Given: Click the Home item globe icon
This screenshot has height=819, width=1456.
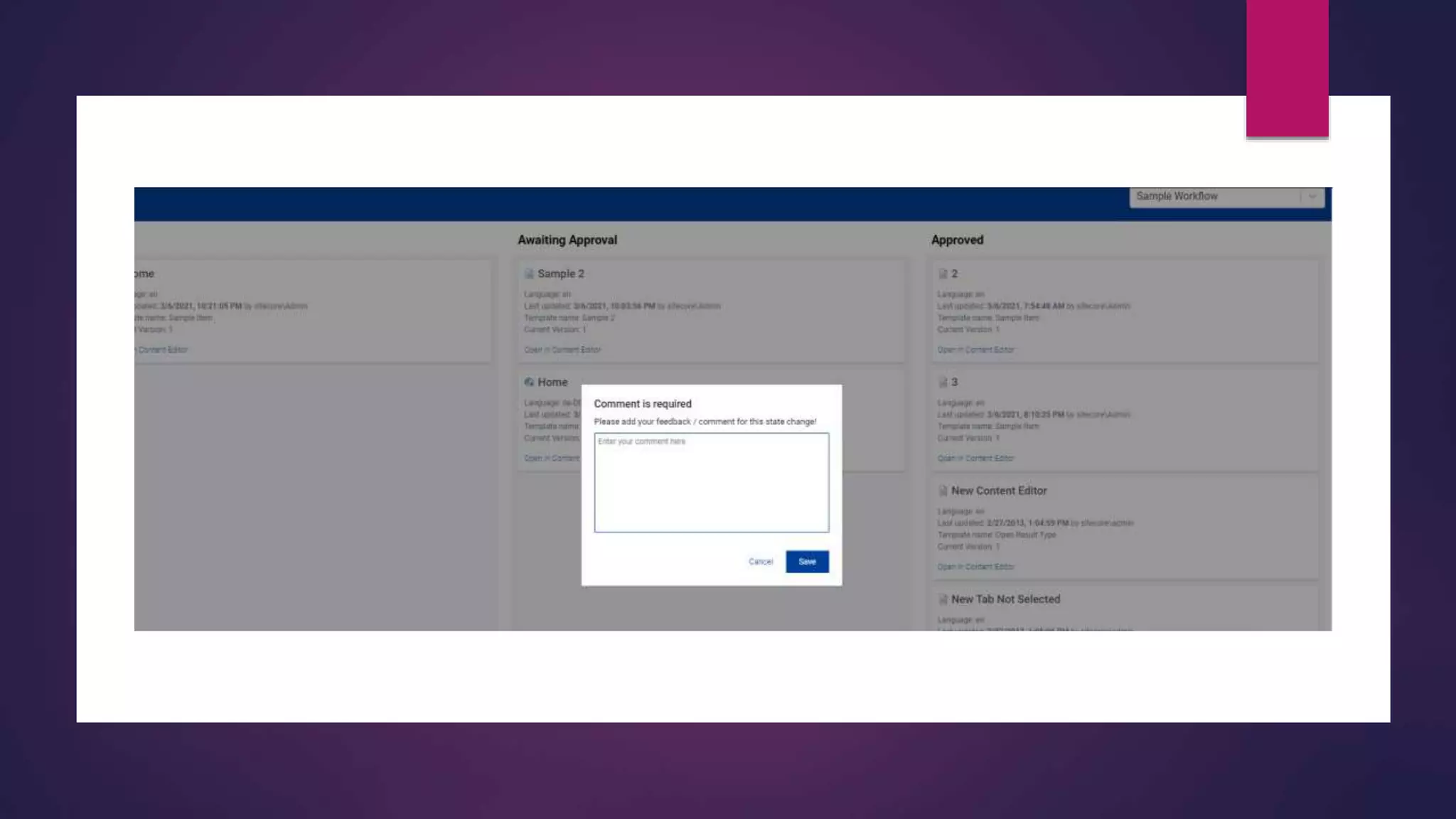Looking at the screenshot, I should (528, 382).
